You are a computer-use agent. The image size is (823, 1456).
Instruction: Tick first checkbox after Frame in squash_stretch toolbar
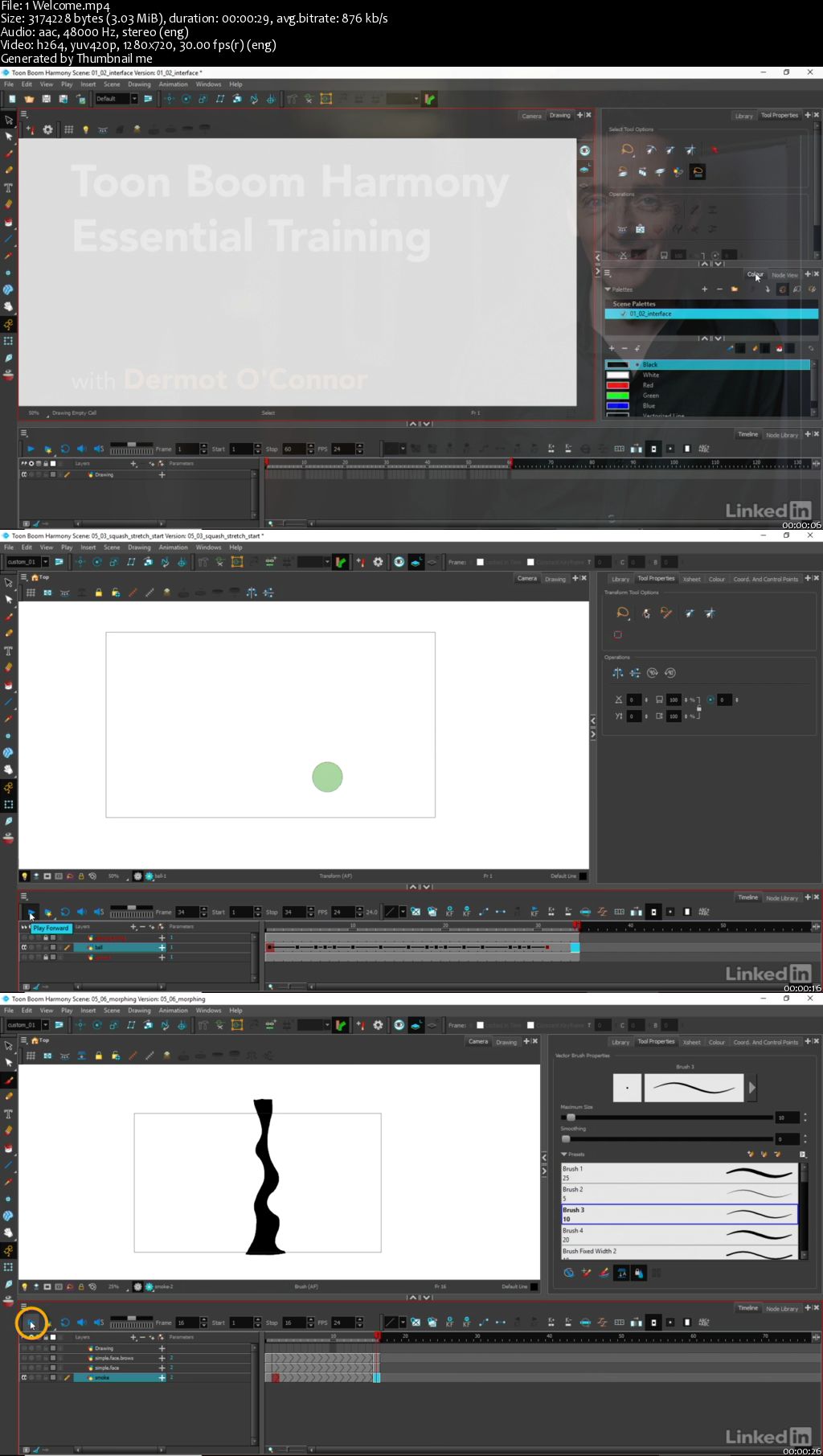[x=480, y=562]
